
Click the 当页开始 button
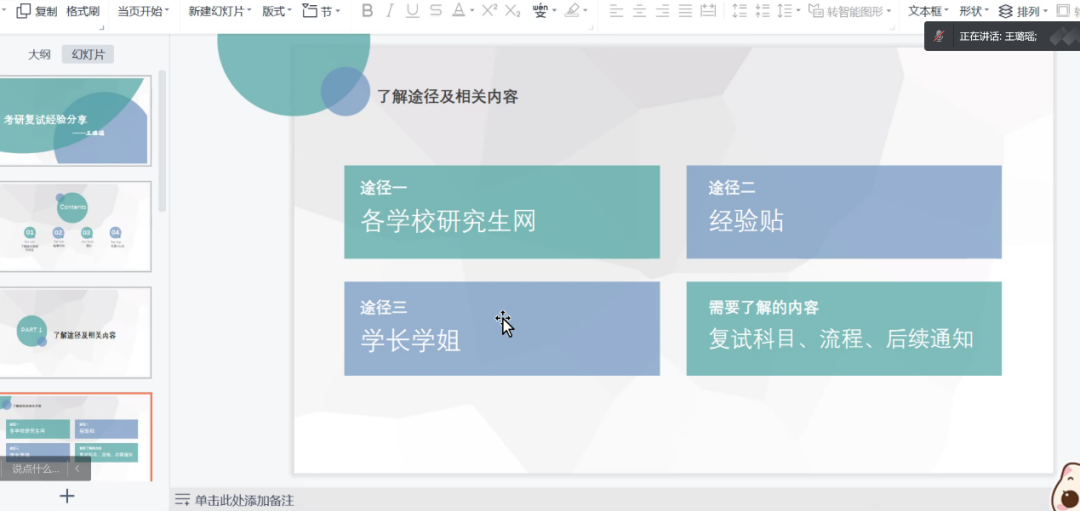tap(142, 11)
